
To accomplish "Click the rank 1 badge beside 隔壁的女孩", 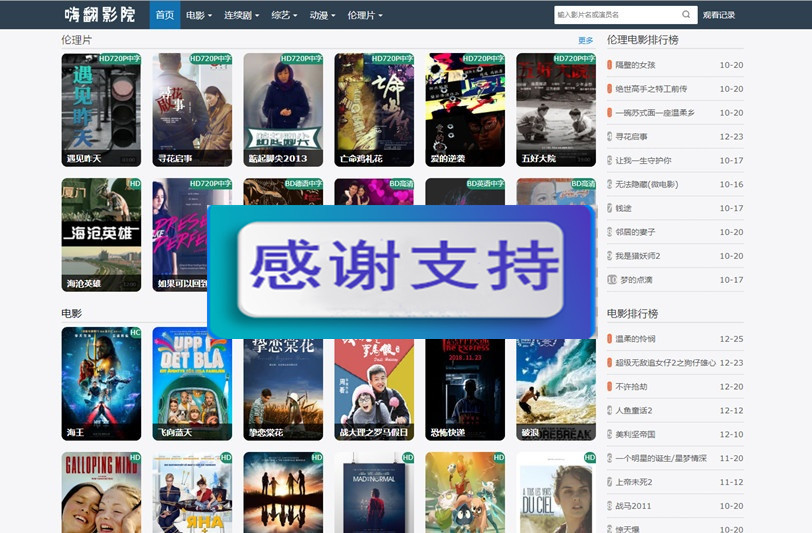I will 610,65.
